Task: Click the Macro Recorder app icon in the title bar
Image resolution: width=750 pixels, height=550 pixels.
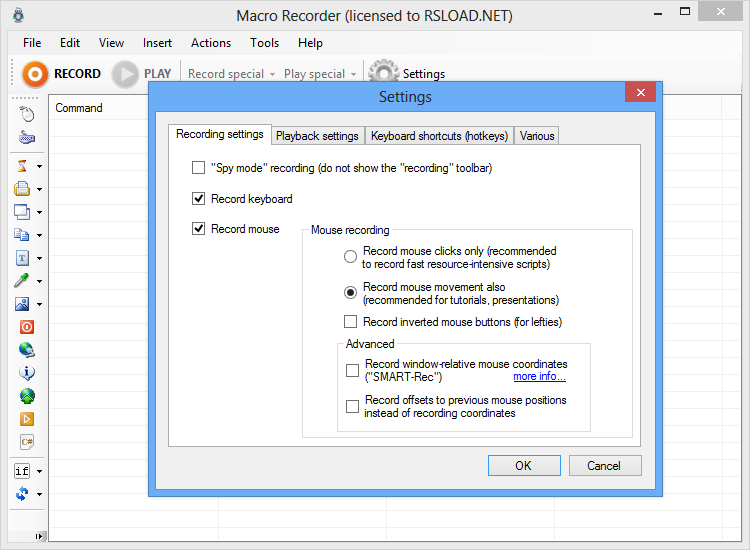Action: tap(18, 15)
